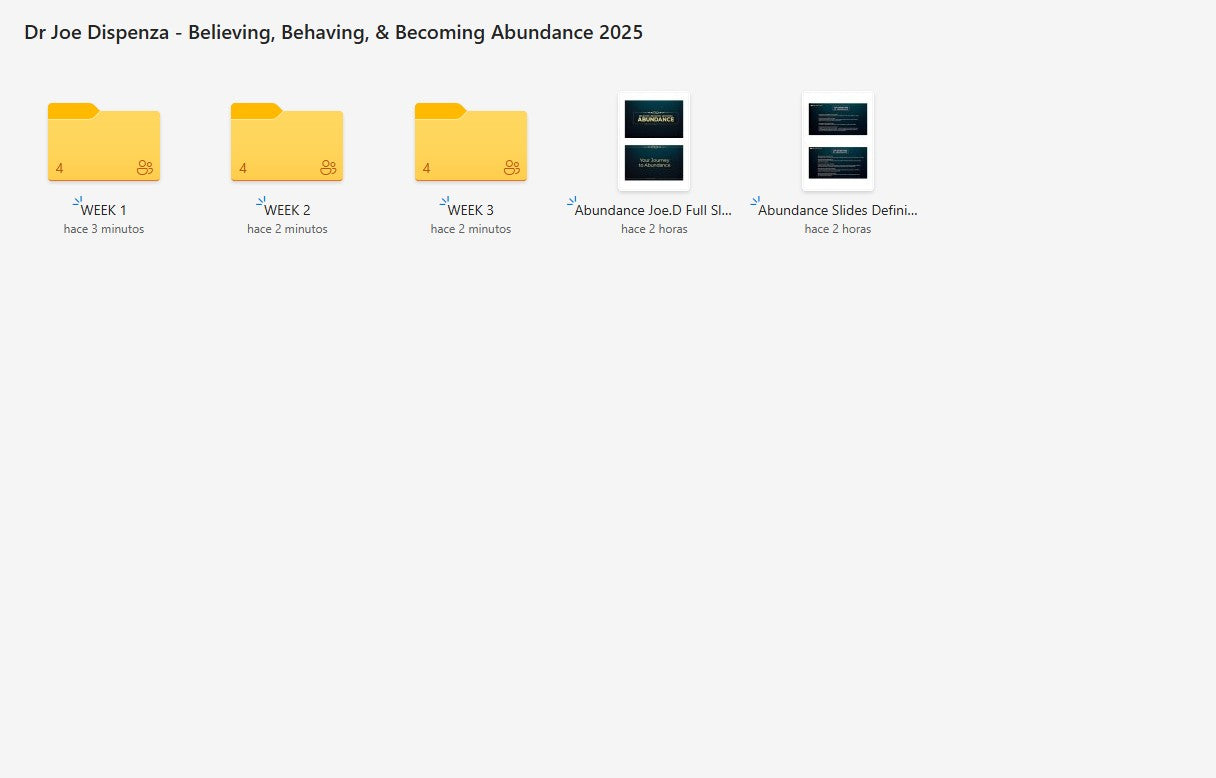Click the shared-people icon on WEEK 2 folder
Screen dimensions: 1216x778
(329, 168)
